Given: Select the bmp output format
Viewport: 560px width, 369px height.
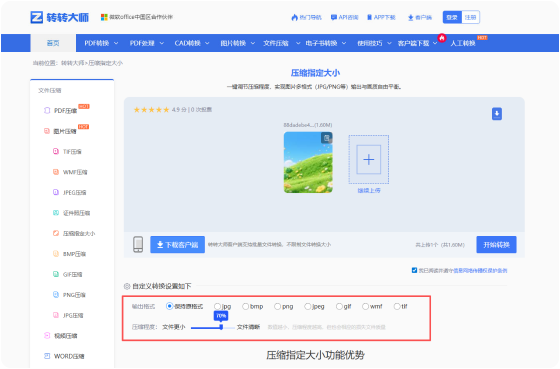Looking at the screenshot, I should [245, 306].
